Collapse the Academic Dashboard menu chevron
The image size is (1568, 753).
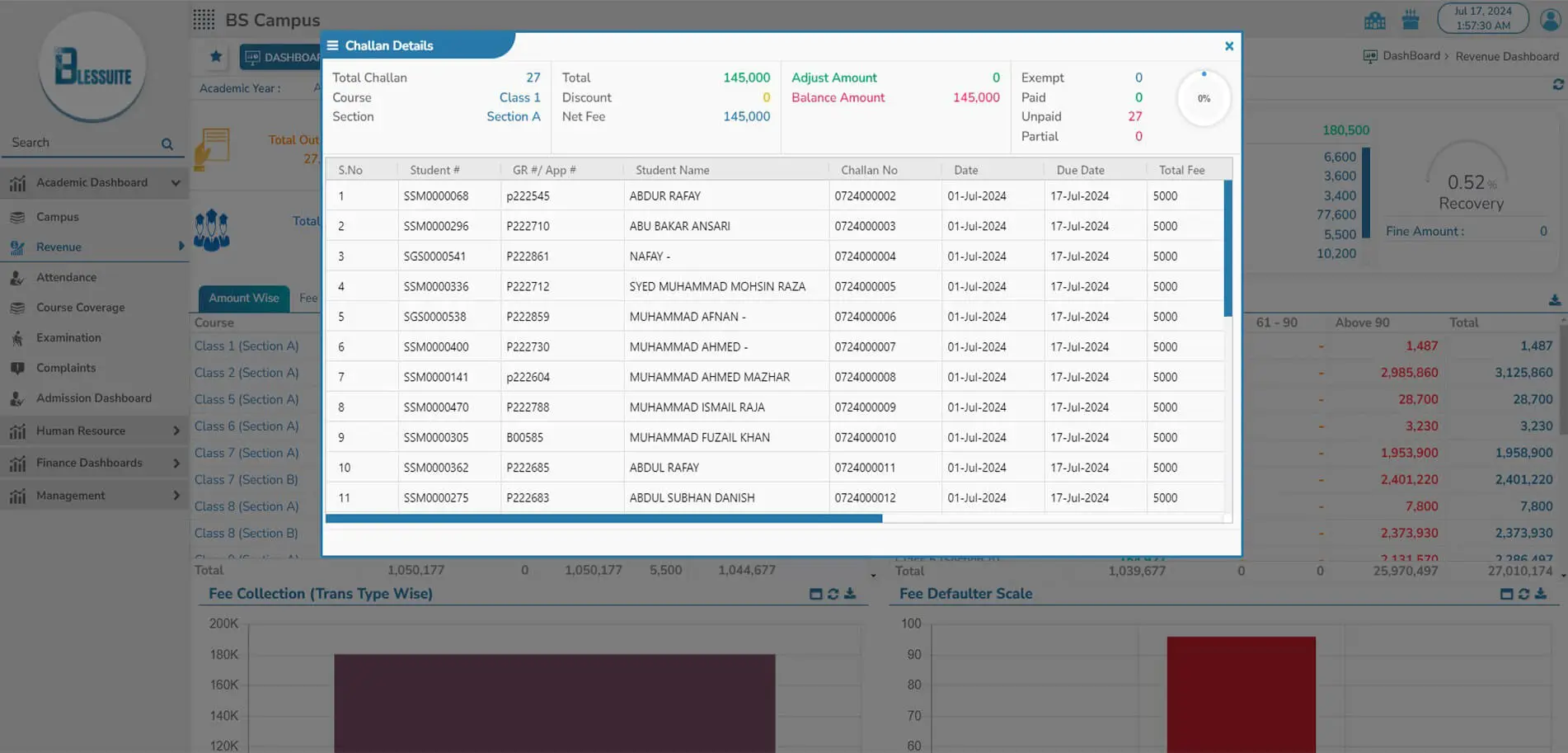(176, 183)
